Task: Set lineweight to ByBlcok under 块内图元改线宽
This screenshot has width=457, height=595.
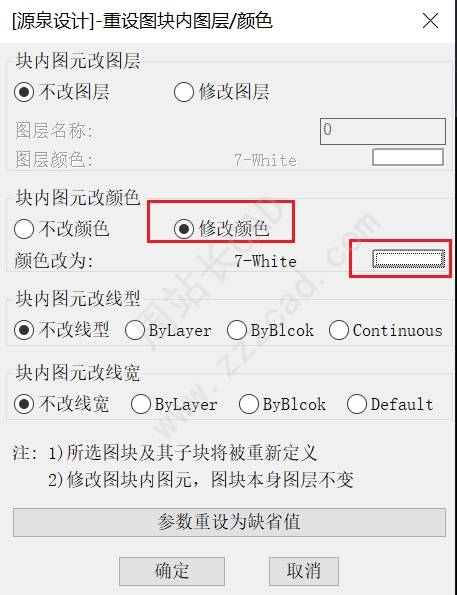Action: [x=282, y=404]
